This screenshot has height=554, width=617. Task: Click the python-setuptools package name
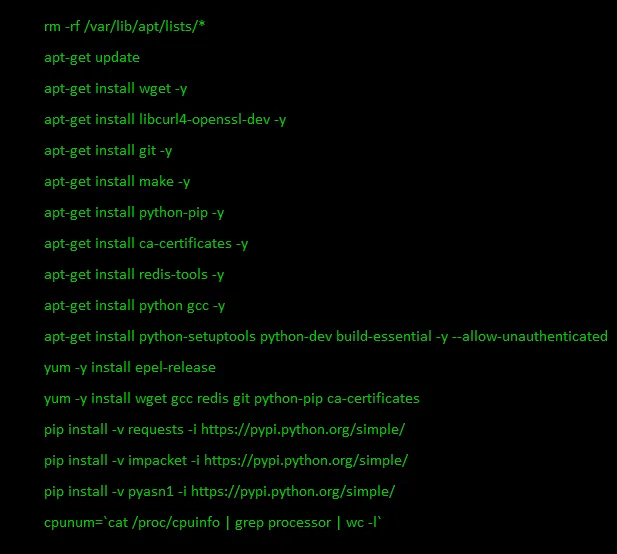[x=197, y=337]
